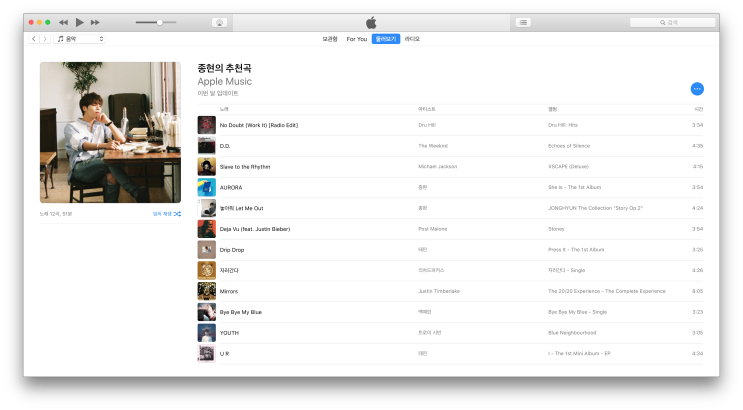Adjust the volume slider knob
The width and height of the screenshot is (743, 410).
point(160,22)
